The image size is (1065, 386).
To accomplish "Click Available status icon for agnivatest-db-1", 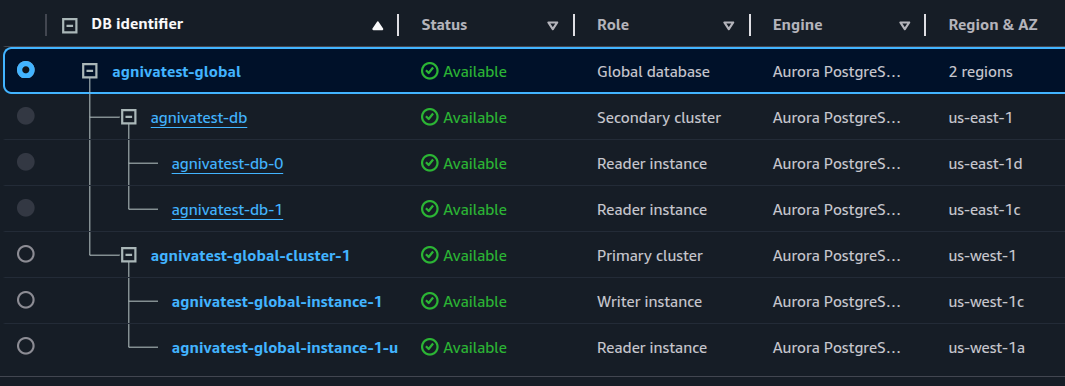I will click(429, 209).
